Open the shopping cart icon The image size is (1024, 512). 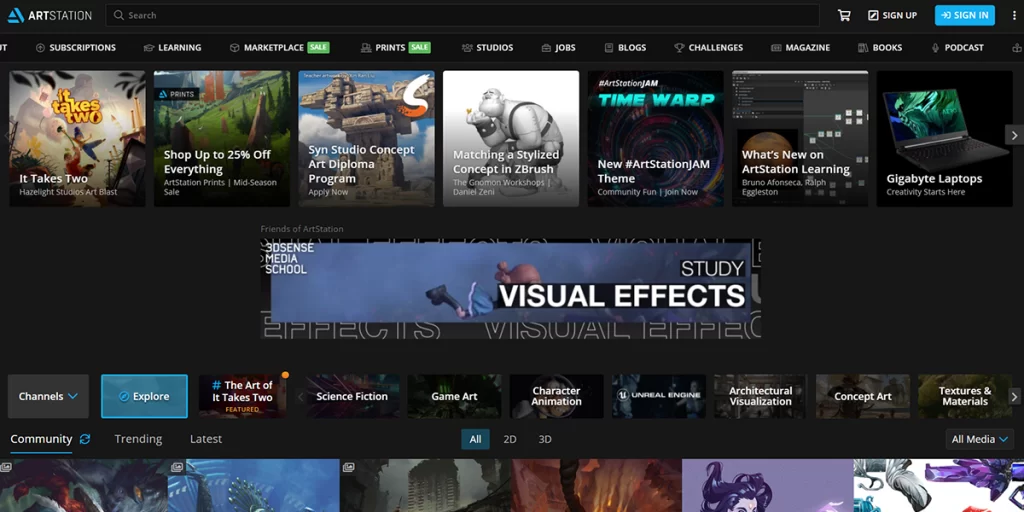(844, 15)
